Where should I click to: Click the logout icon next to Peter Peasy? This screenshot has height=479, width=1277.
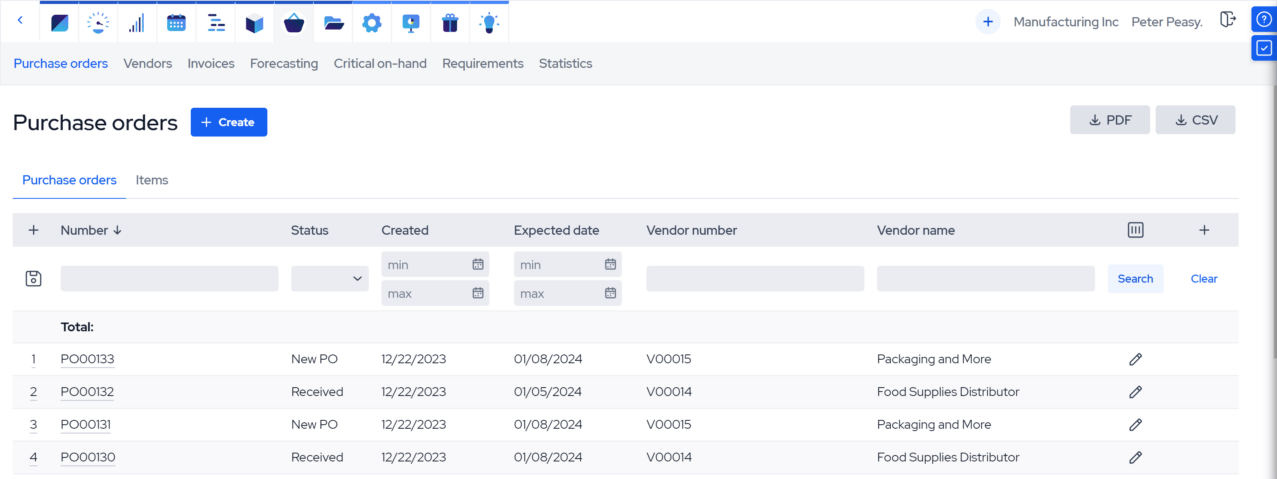point(1228,20)
